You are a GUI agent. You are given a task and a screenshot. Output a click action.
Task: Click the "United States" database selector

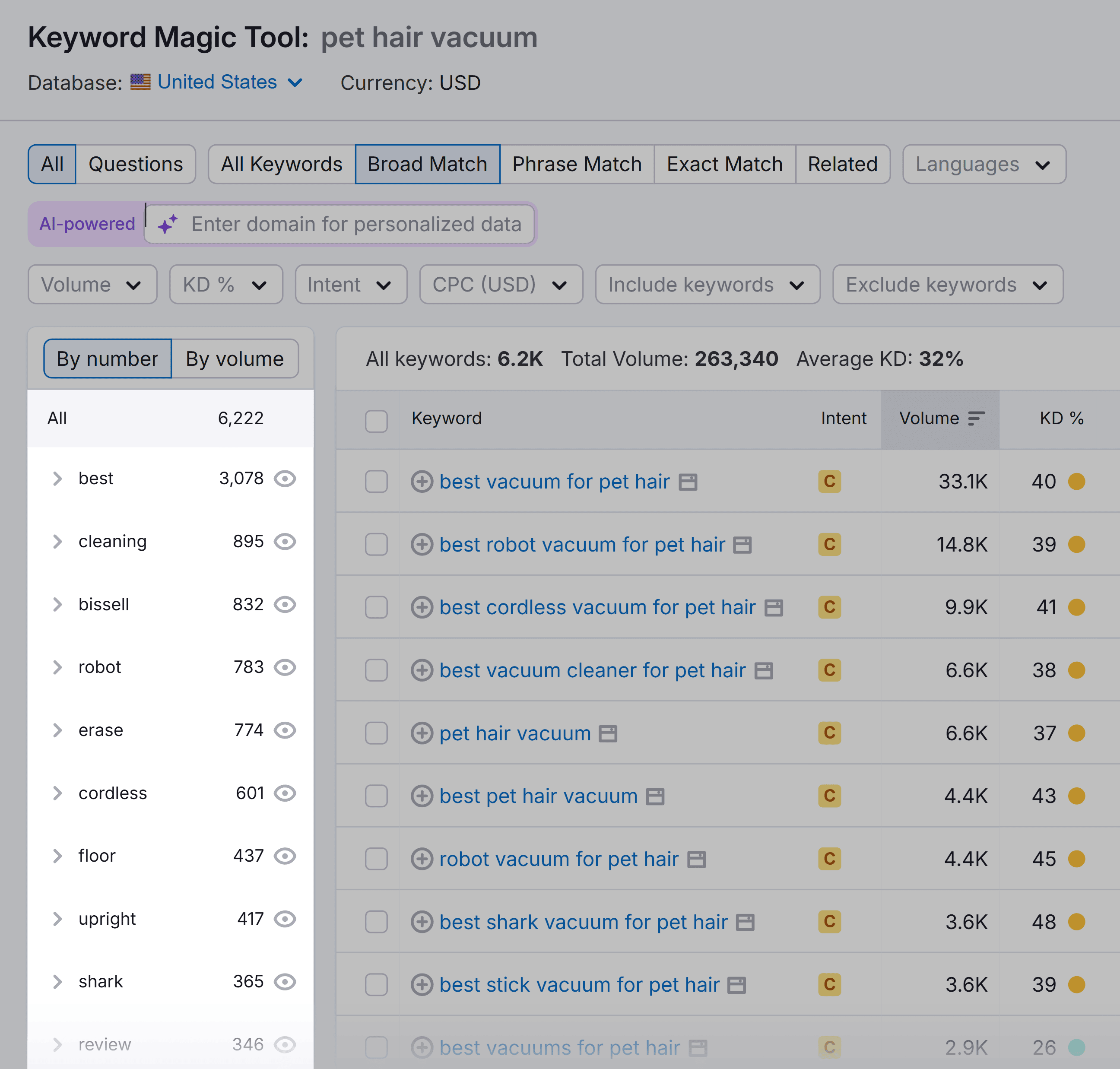click(x=216, y=82)
